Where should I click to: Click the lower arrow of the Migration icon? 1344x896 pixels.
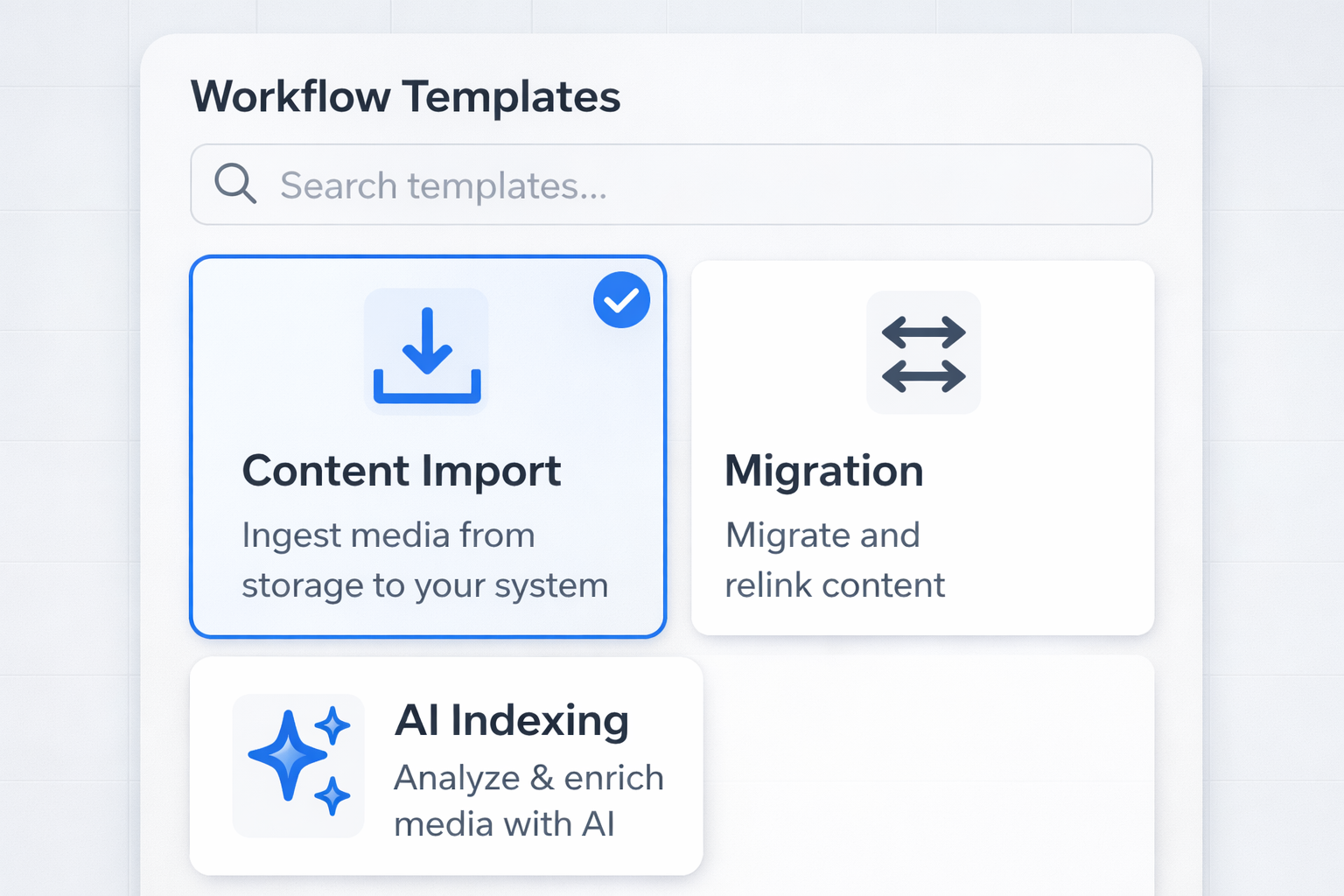(923, 377)
